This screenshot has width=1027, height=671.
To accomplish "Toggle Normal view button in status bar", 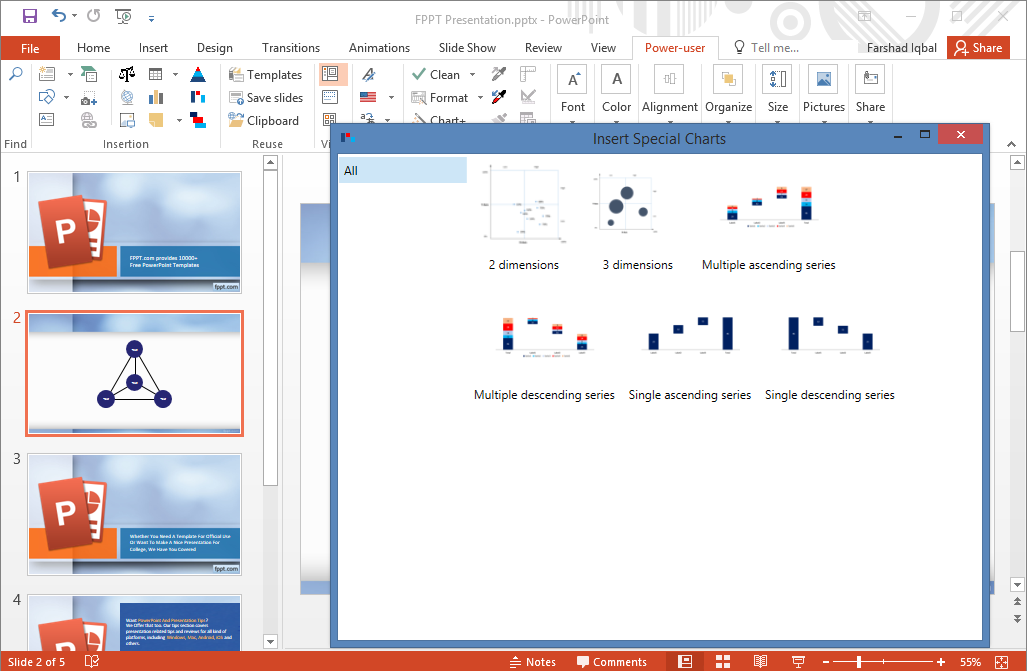I will tap(685, 661).
